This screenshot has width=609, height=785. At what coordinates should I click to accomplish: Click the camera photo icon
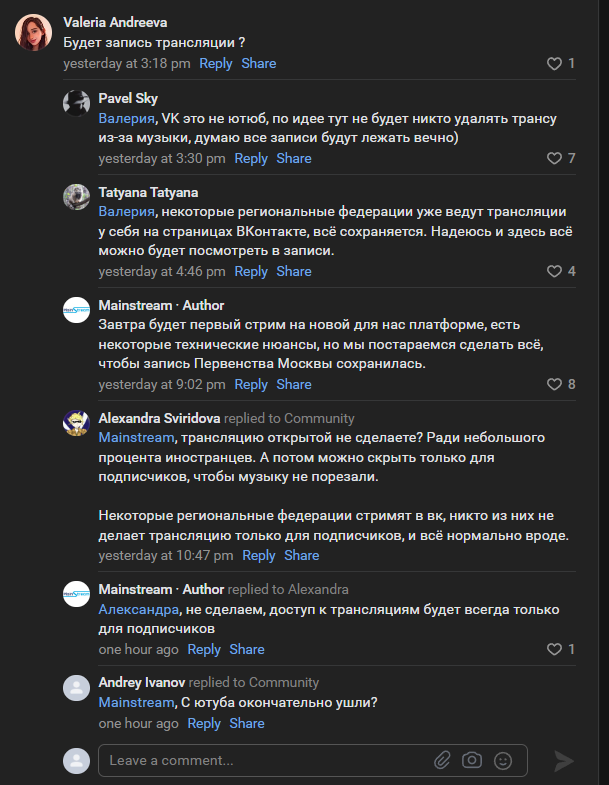click(472, 761)
